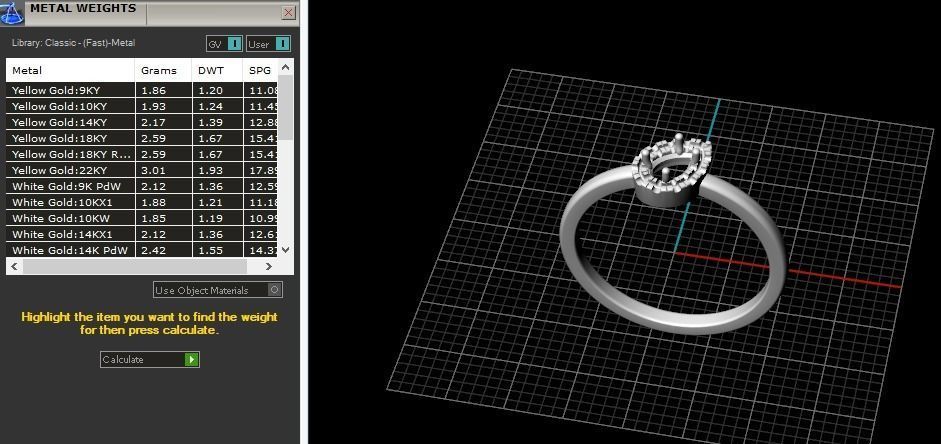
Task: Click the horizontal scroll right arrow
Action: (x=268, y=266)
